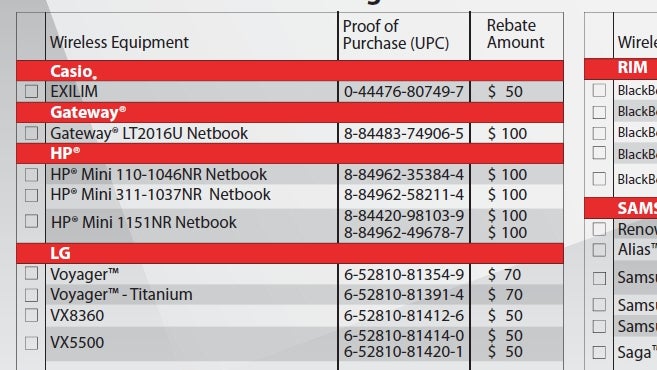Select the VX8360 checkbox
Screen dimensions: 657x370
coord(31,315)
